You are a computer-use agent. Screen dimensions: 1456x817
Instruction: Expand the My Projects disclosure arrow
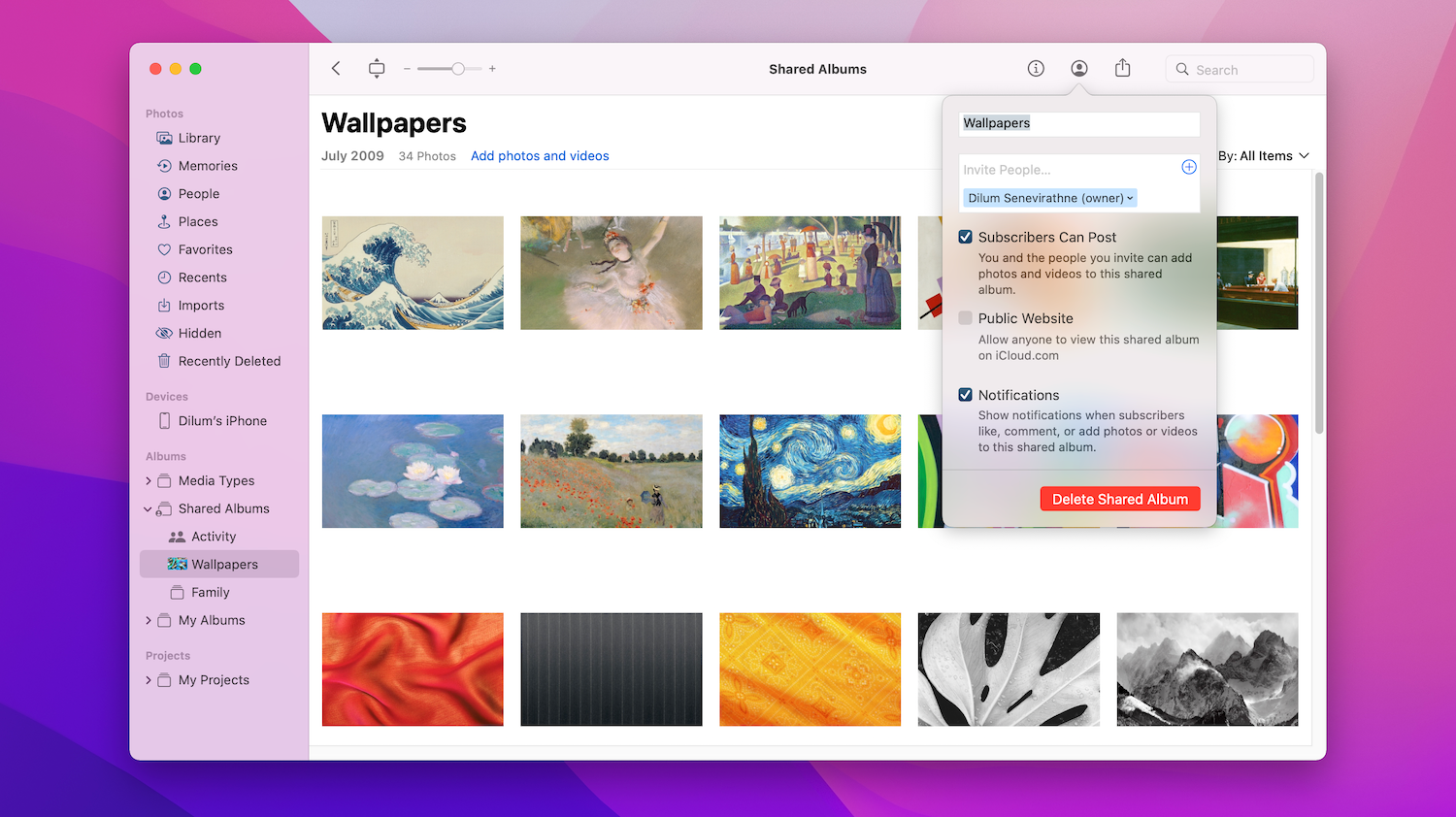pyautogui.click(x=148, y=680)
